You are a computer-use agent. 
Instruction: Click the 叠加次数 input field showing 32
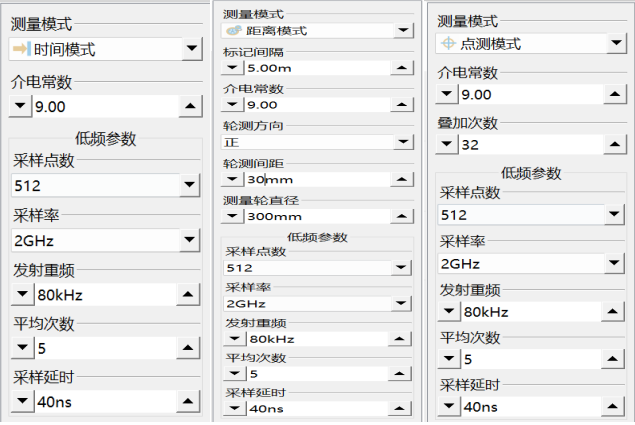[x=525, y=145]
